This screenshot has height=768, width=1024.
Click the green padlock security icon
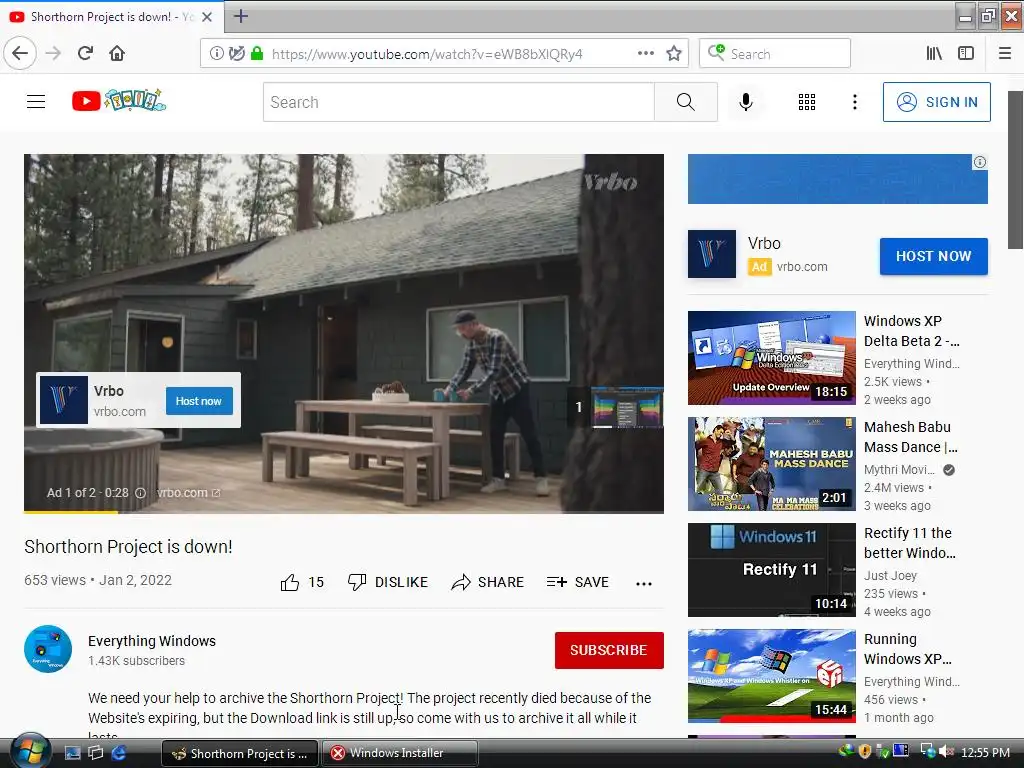click(257, 54)
